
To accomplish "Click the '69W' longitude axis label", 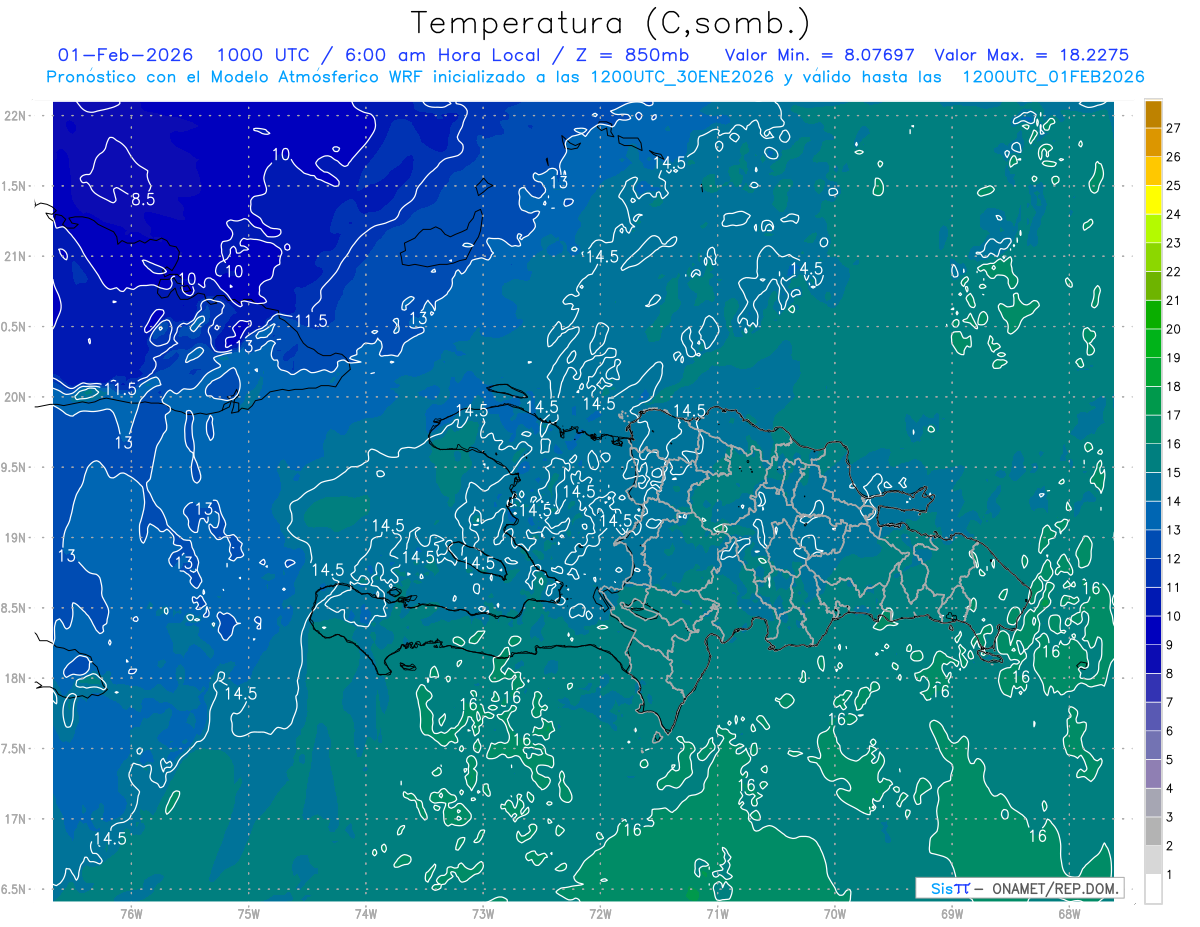I will pyautogui.click(x=952, y=913).
